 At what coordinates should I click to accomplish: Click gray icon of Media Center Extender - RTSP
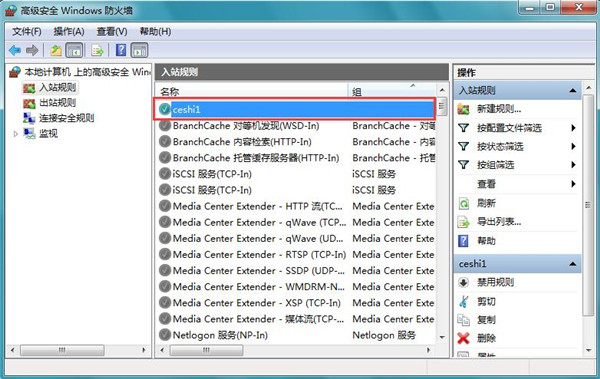[165, 254]
